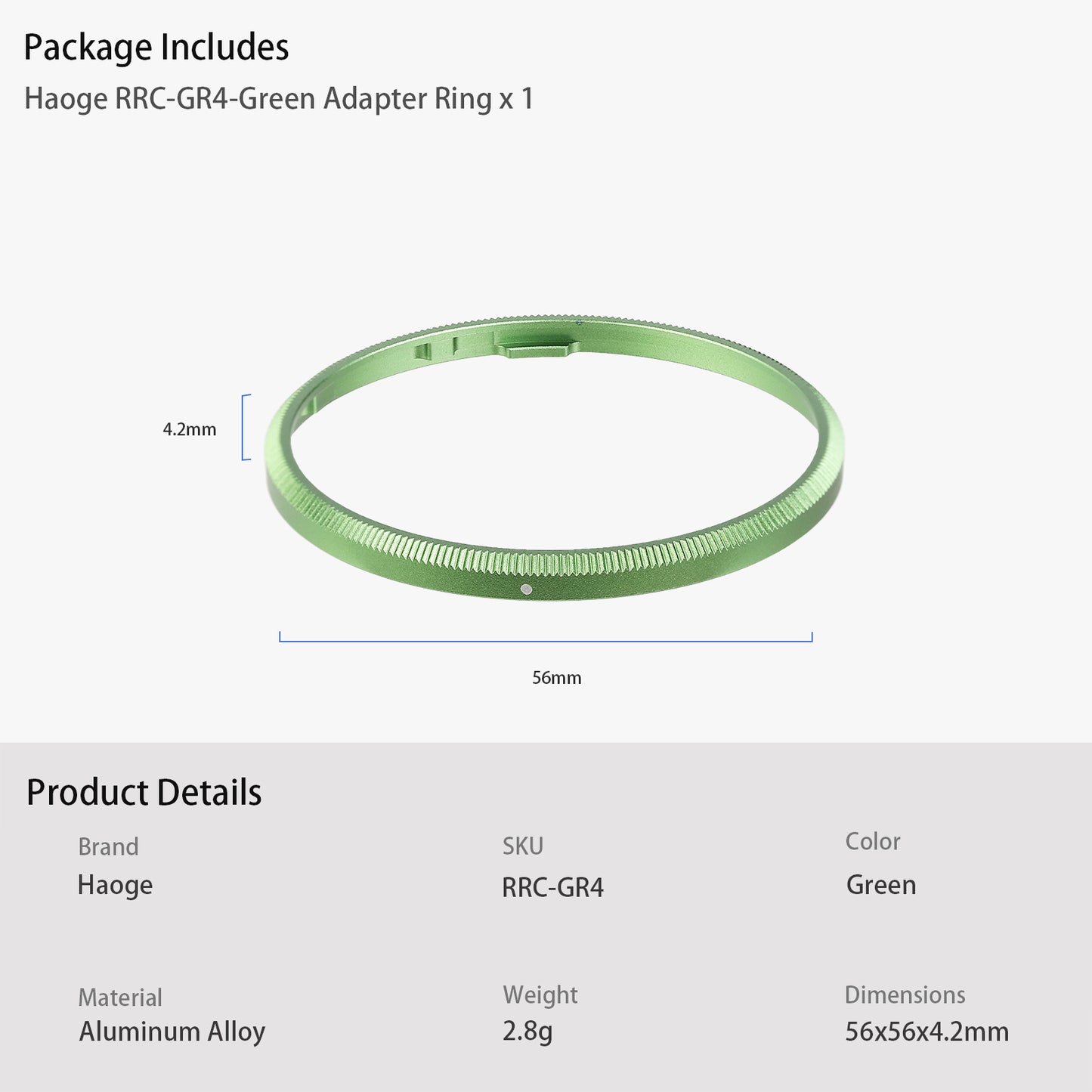Select the brand value "Haoge"
1092x1092 pixels.
(x=115, y=885)
